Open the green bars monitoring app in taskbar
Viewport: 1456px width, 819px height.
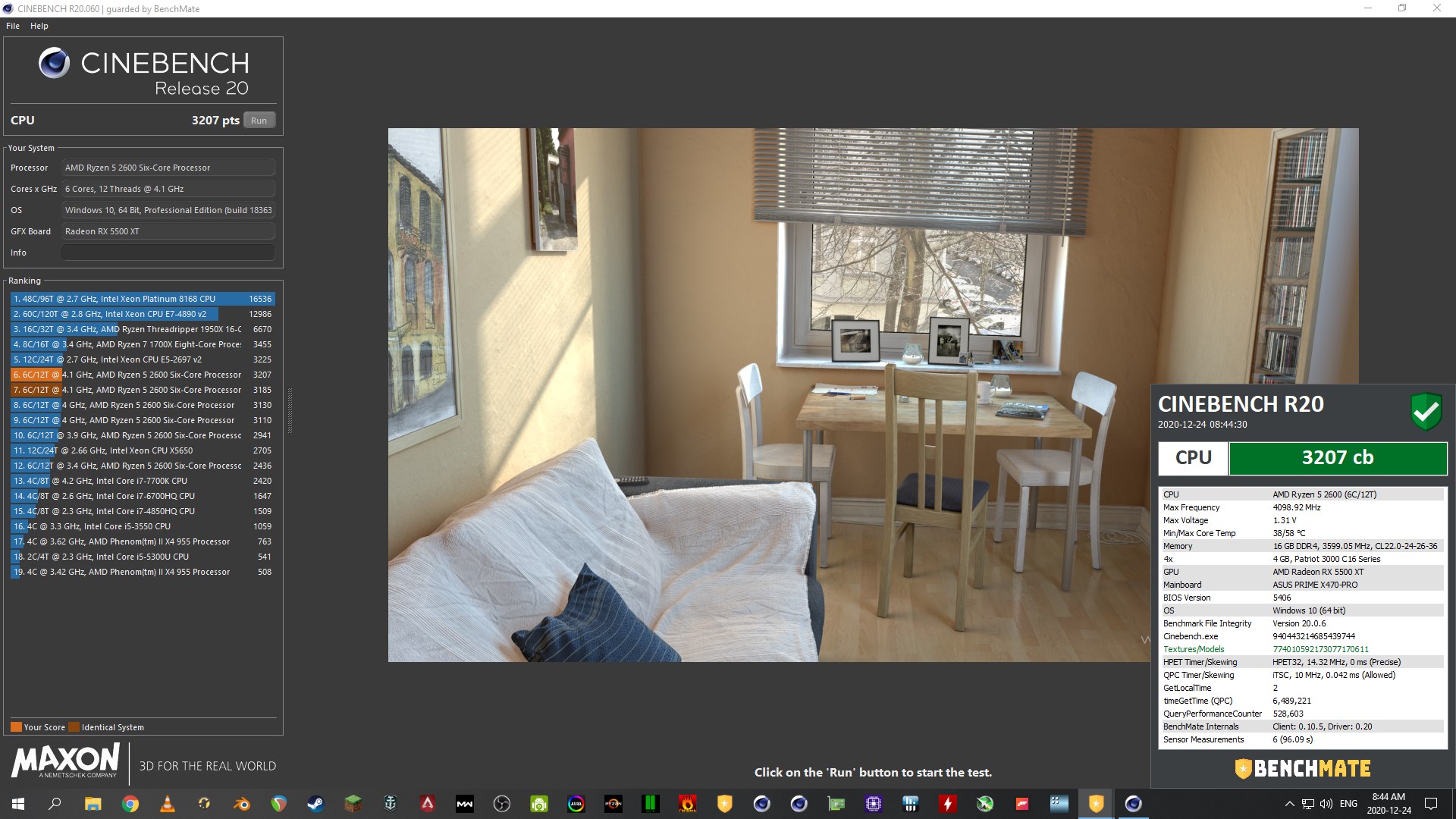tap(650, 804)
